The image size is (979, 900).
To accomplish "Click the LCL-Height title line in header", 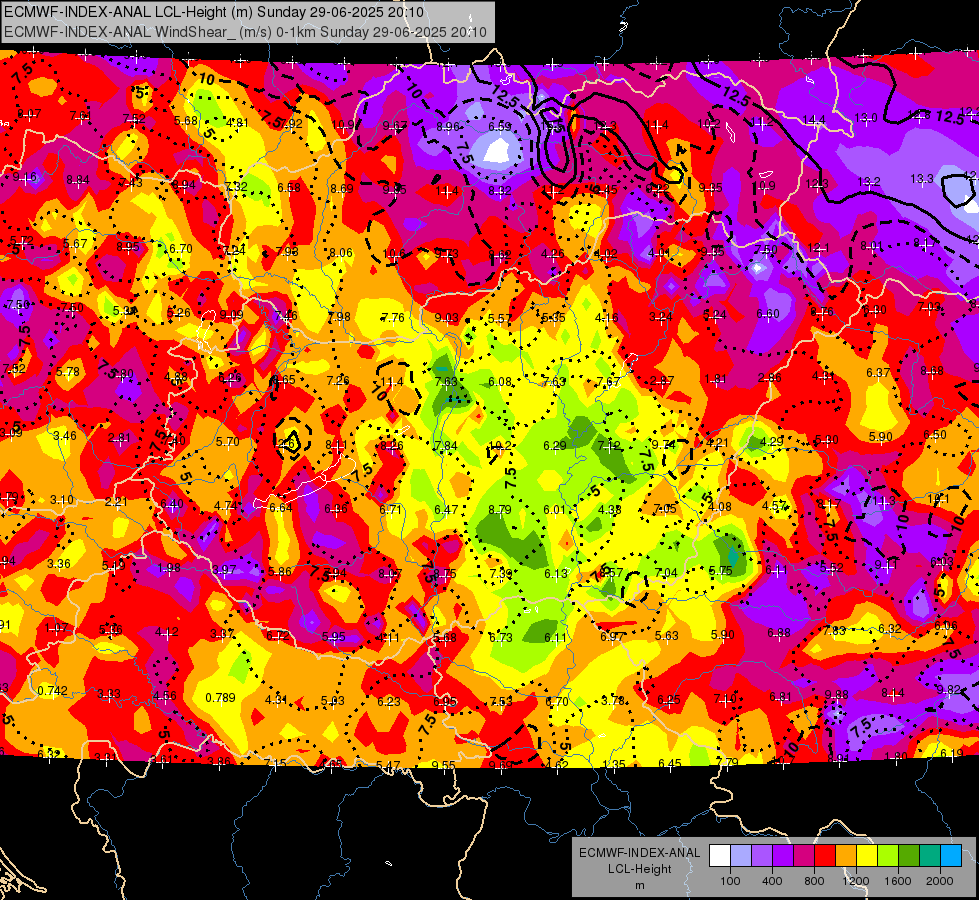I will (214, 12).
